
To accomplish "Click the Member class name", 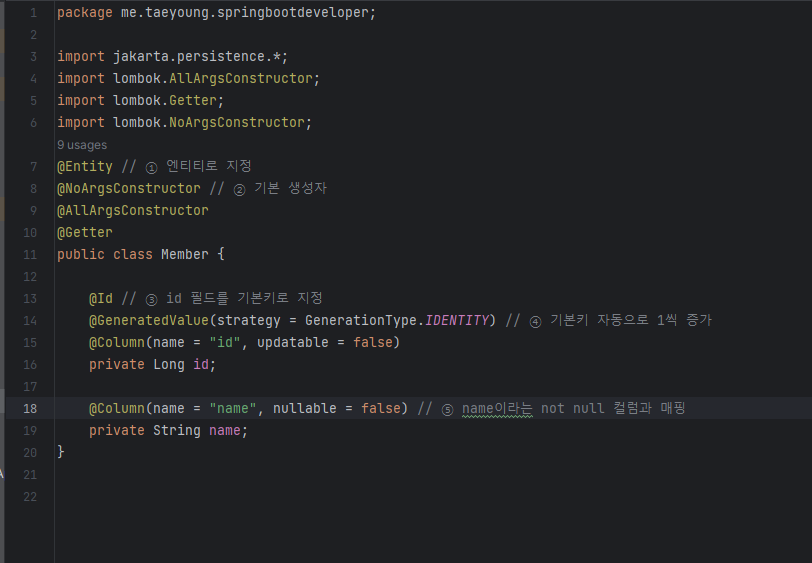I will 184,255.
